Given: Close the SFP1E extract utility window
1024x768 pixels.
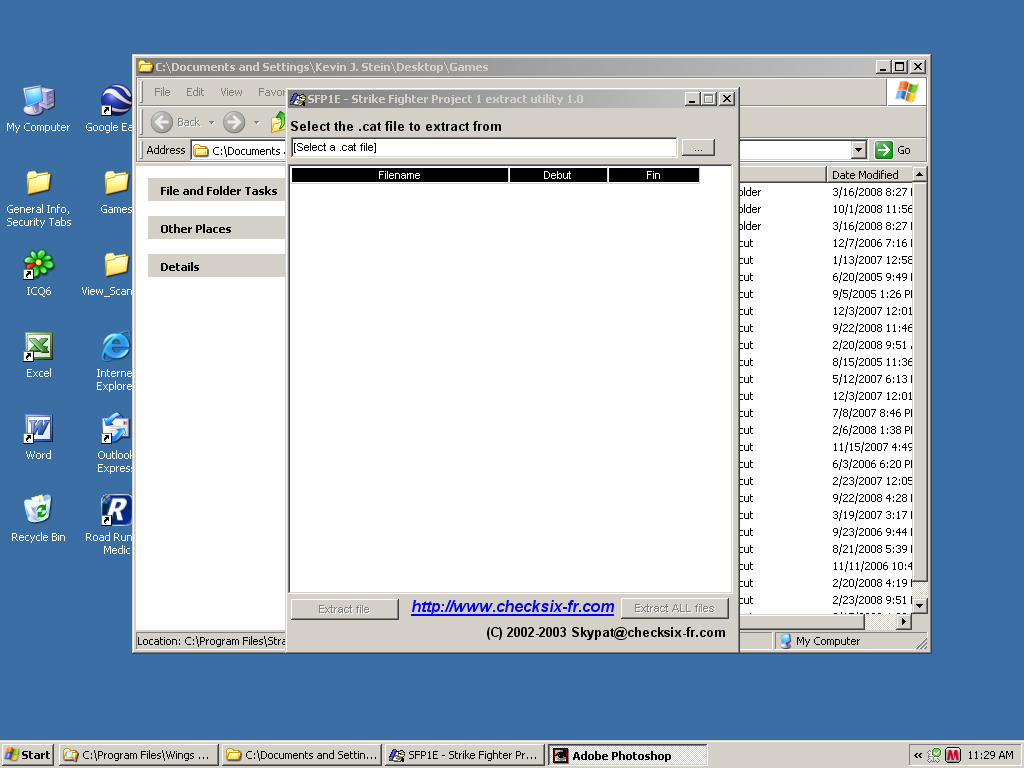Looking at the screenshot, I should click(727, 99).
